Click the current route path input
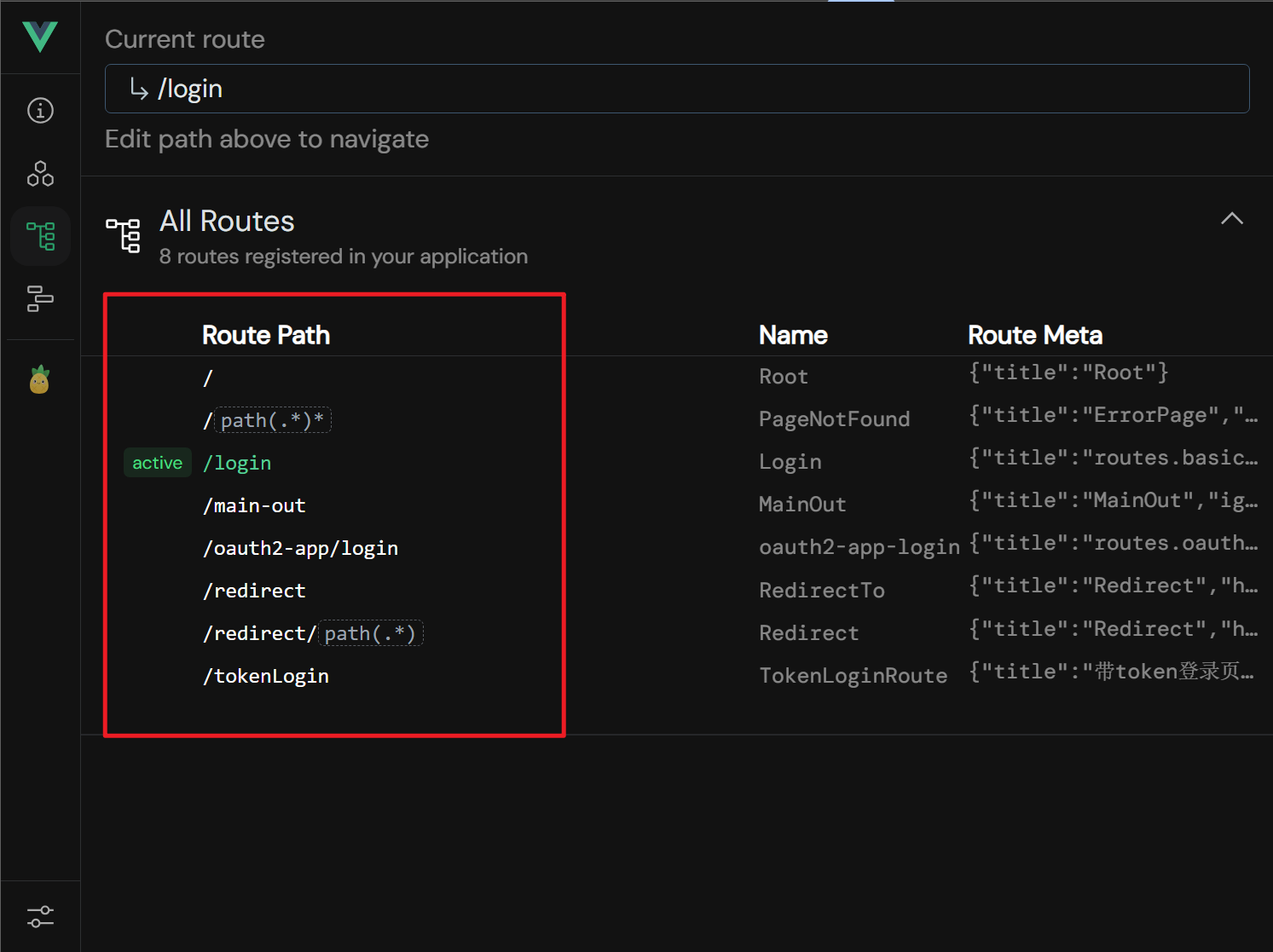1273x952 pixels. click(x=676, y=89)
